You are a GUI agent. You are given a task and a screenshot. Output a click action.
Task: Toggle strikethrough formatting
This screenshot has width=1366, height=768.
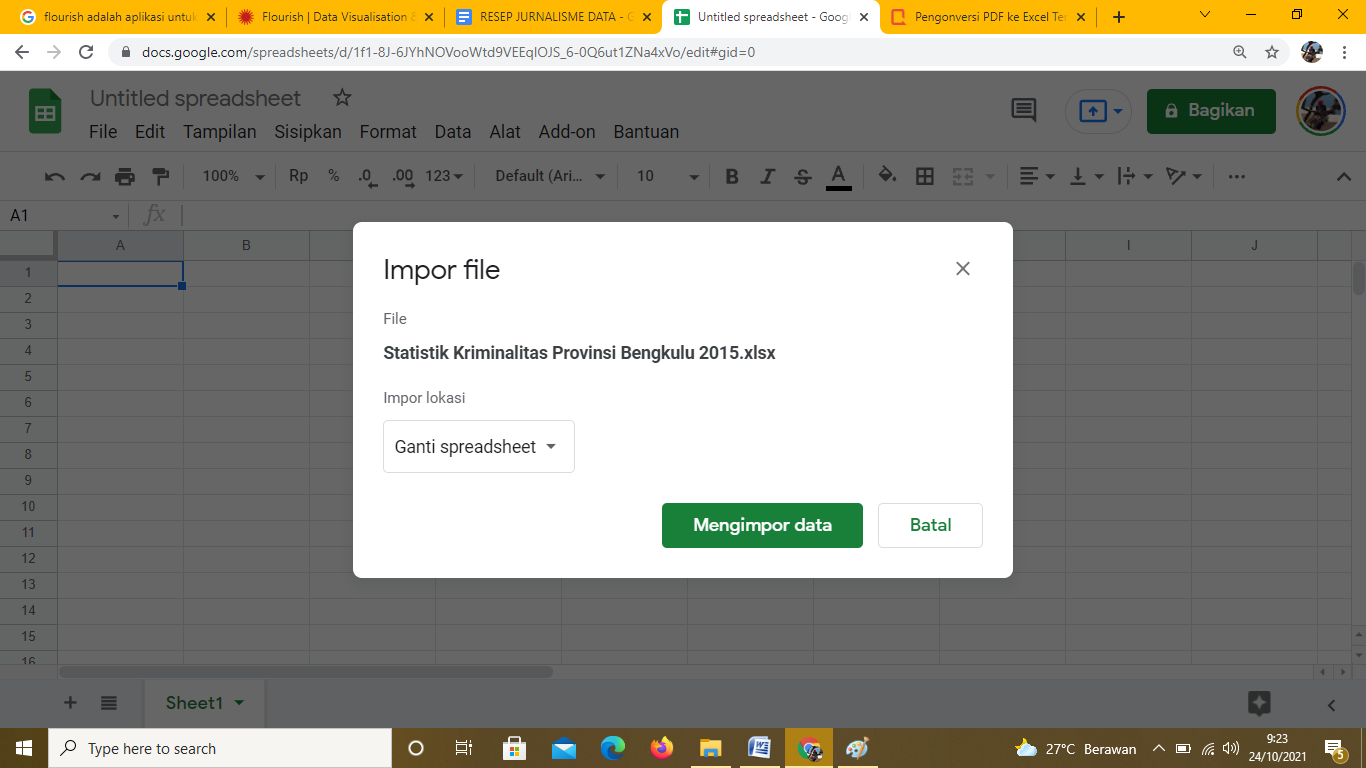(802, 177)
